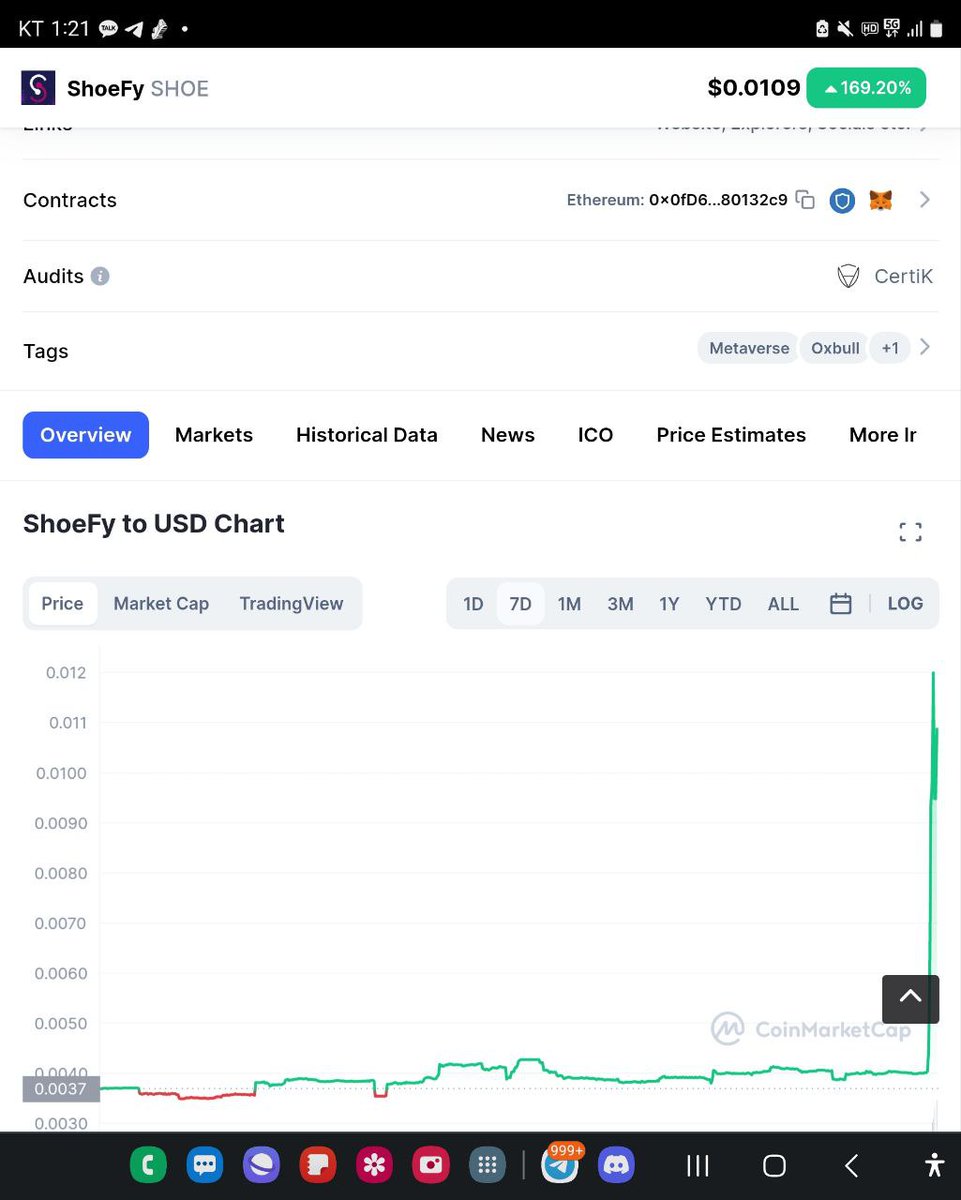Toggle LOG scale on chart
961x1200 pixels.
click(905, 604)
